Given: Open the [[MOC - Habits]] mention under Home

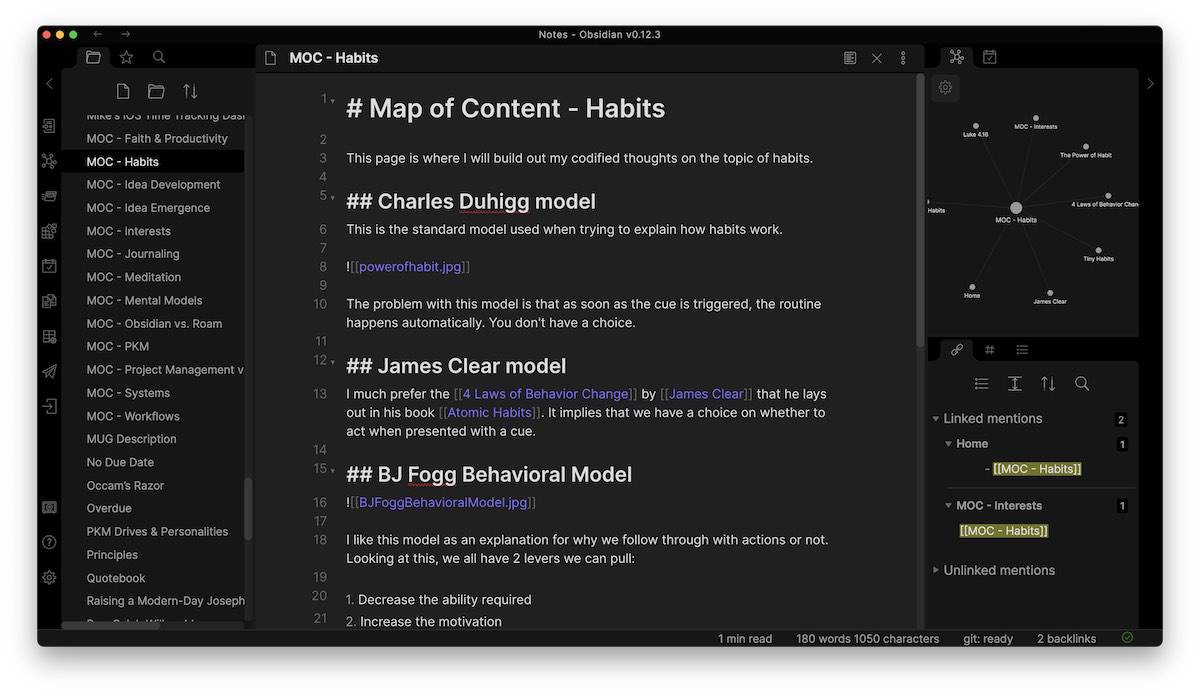Looking at the screenshot, I should [x=1037, y=469].
